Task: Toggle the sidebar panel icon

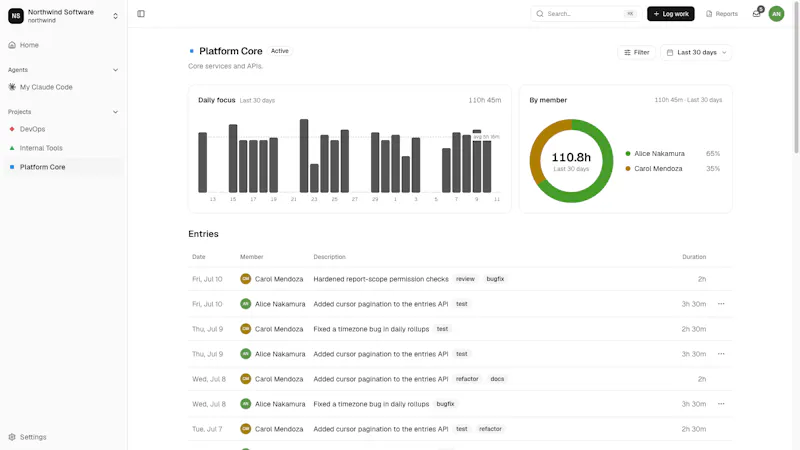Action: tap(141, 14)
